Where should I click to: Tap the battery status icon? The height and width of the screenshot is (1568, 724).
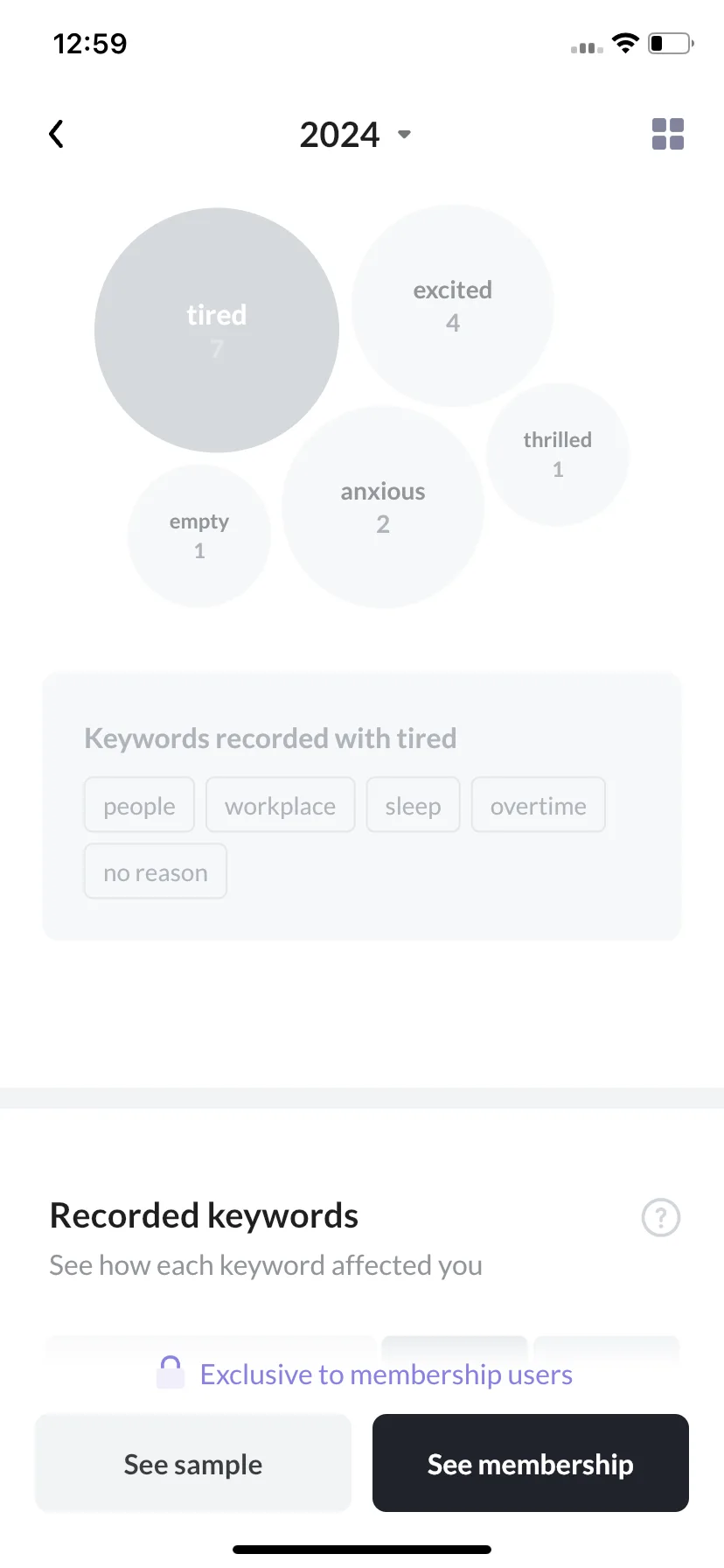click(671, 43)
